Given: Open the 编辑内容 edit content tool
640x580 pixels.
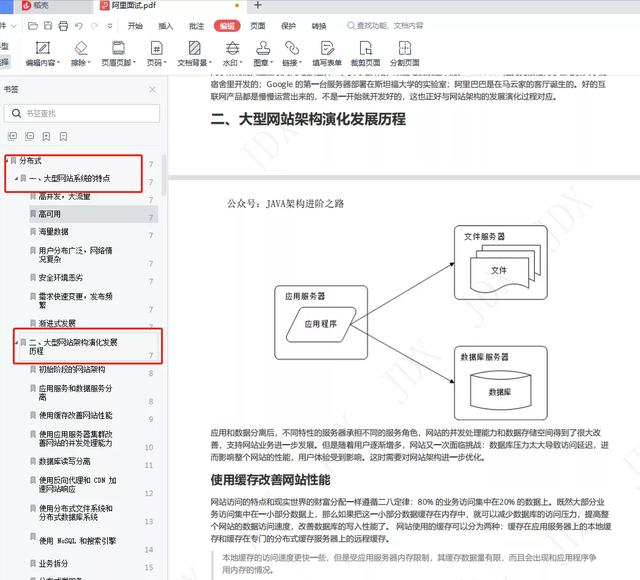Looking at the screenshot, I should click(x=42, y=53).
